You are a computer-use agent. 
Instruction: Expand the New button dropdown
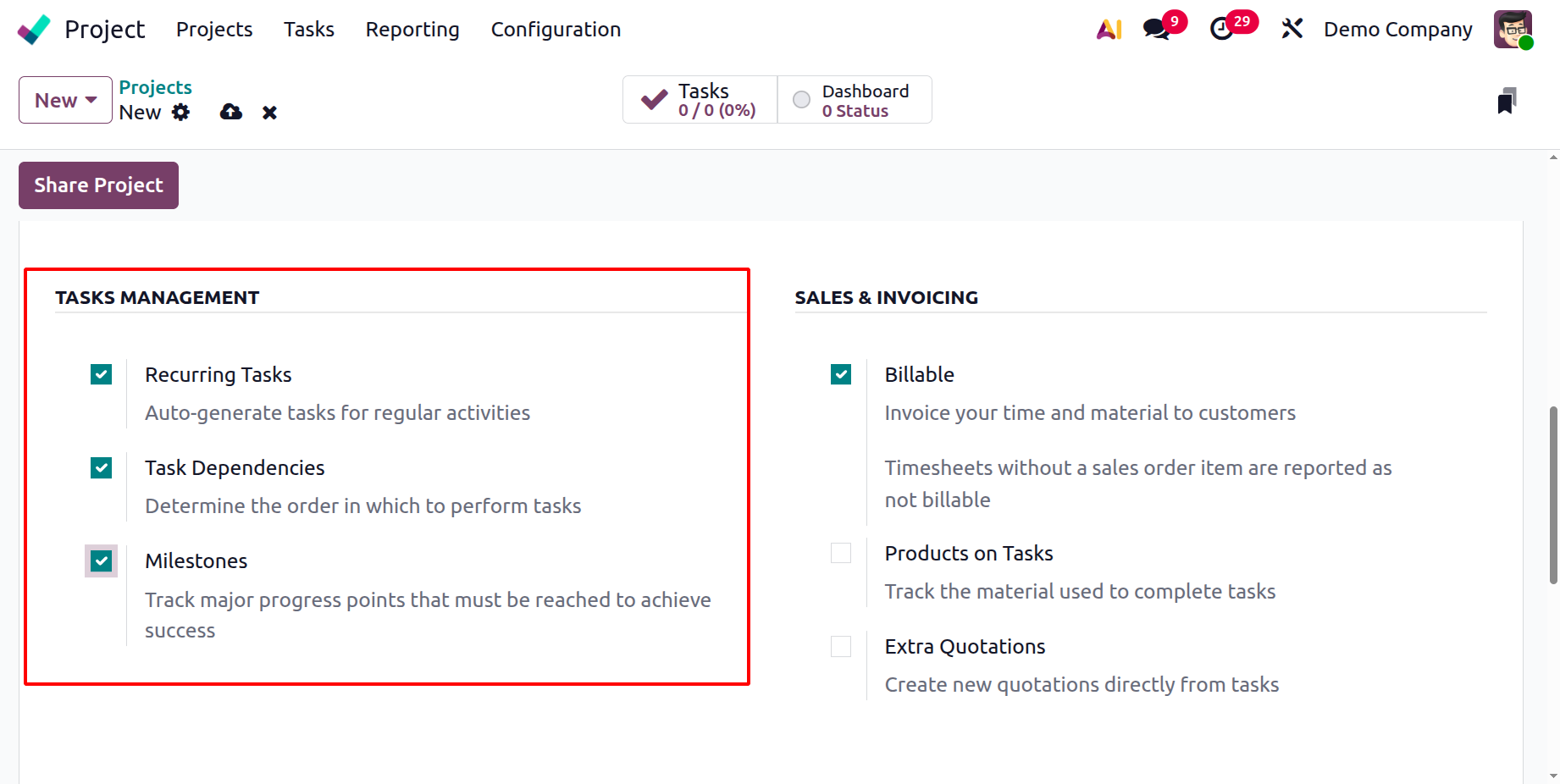click(x=65, y=100)
